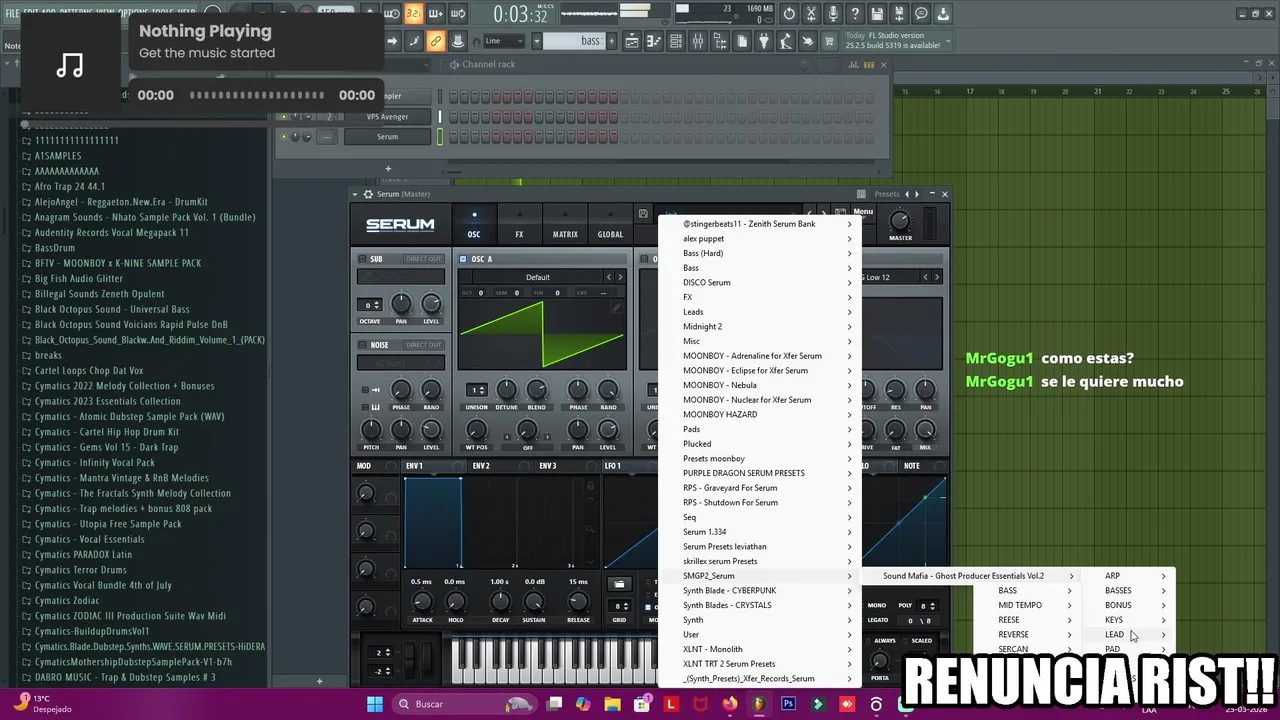Open the mixer toolbar icon
1280x720 pixels.
pyautogui.click(x=698, y=41)
